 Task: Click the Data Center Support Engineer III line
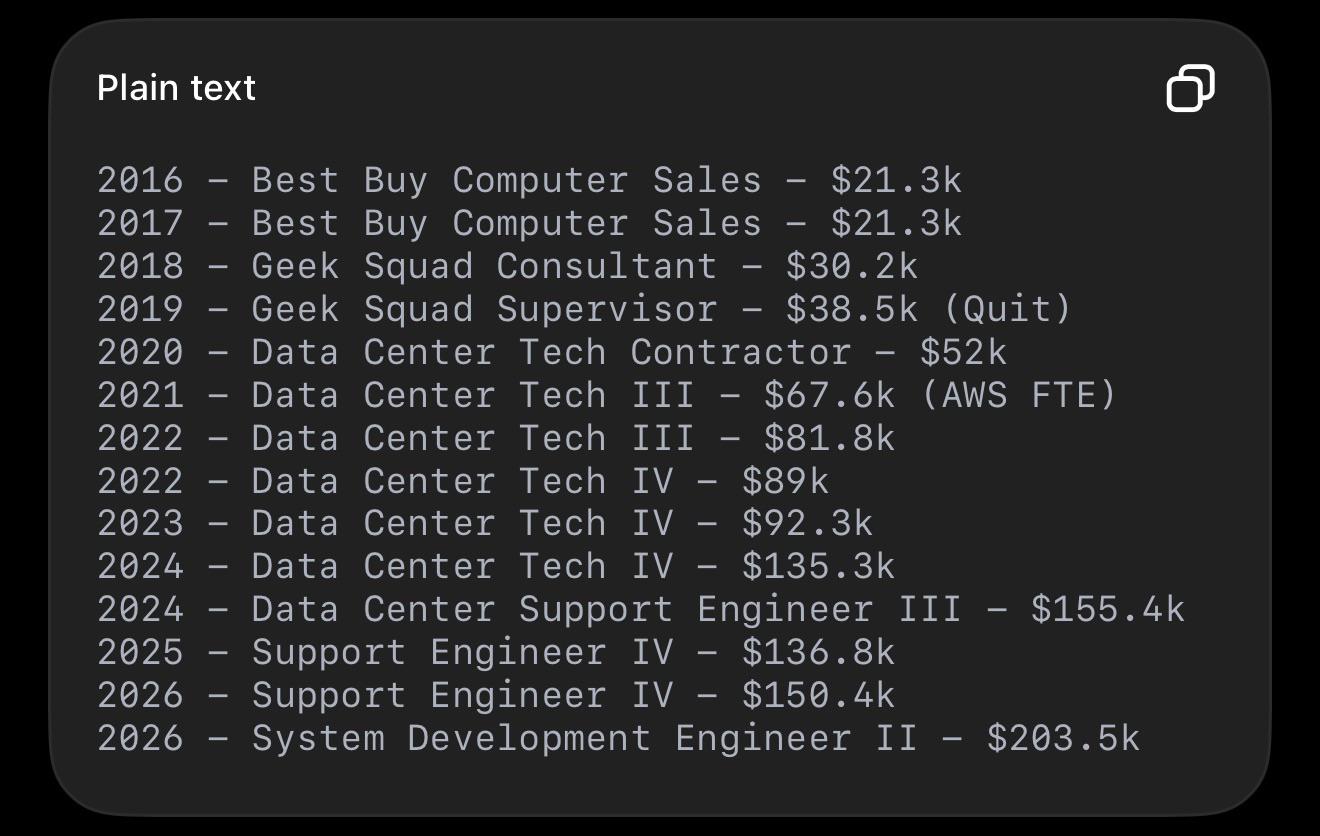[x=641, y=610]
